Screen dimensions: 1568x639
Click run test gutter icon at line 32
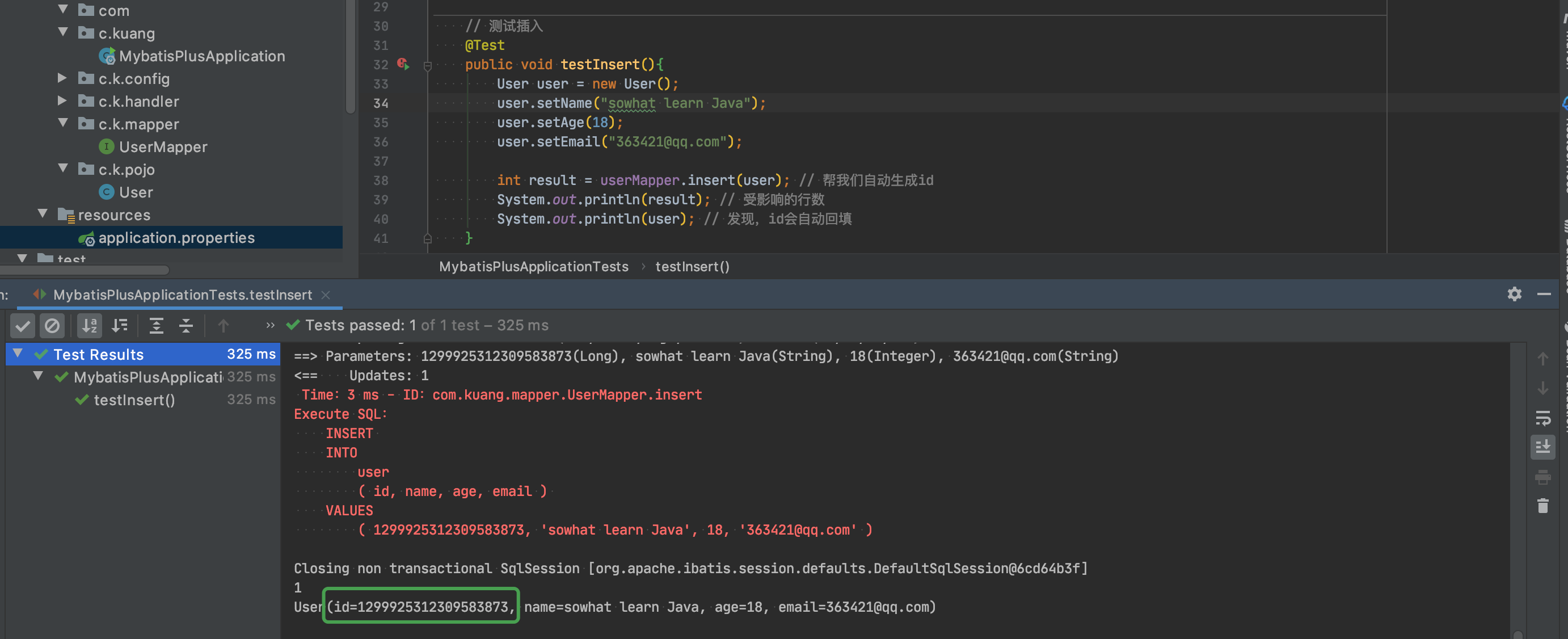403,64
